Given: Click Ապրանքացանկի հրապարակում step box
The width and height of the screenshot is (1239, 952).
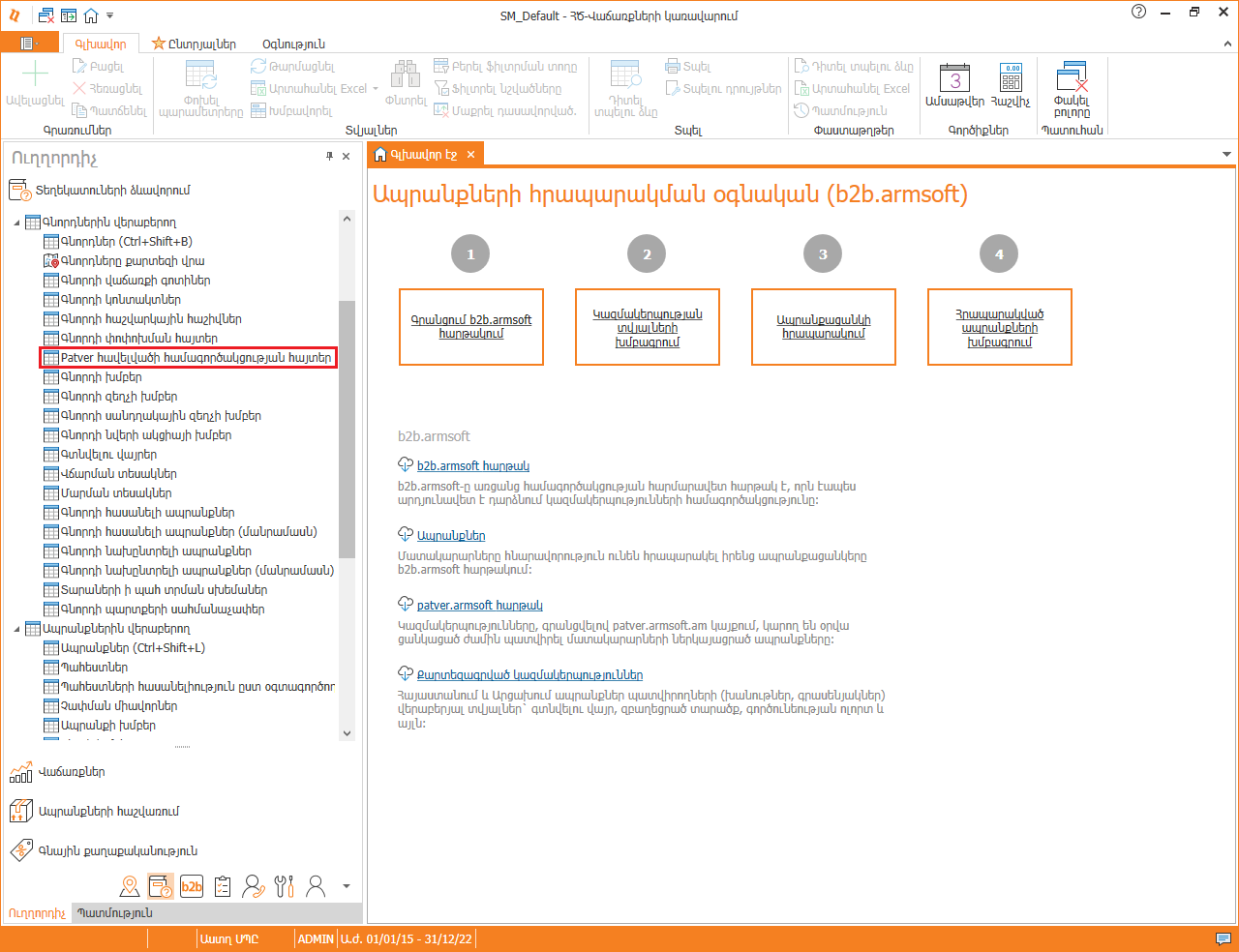Looking at the screenshot, I should [824, 327].
